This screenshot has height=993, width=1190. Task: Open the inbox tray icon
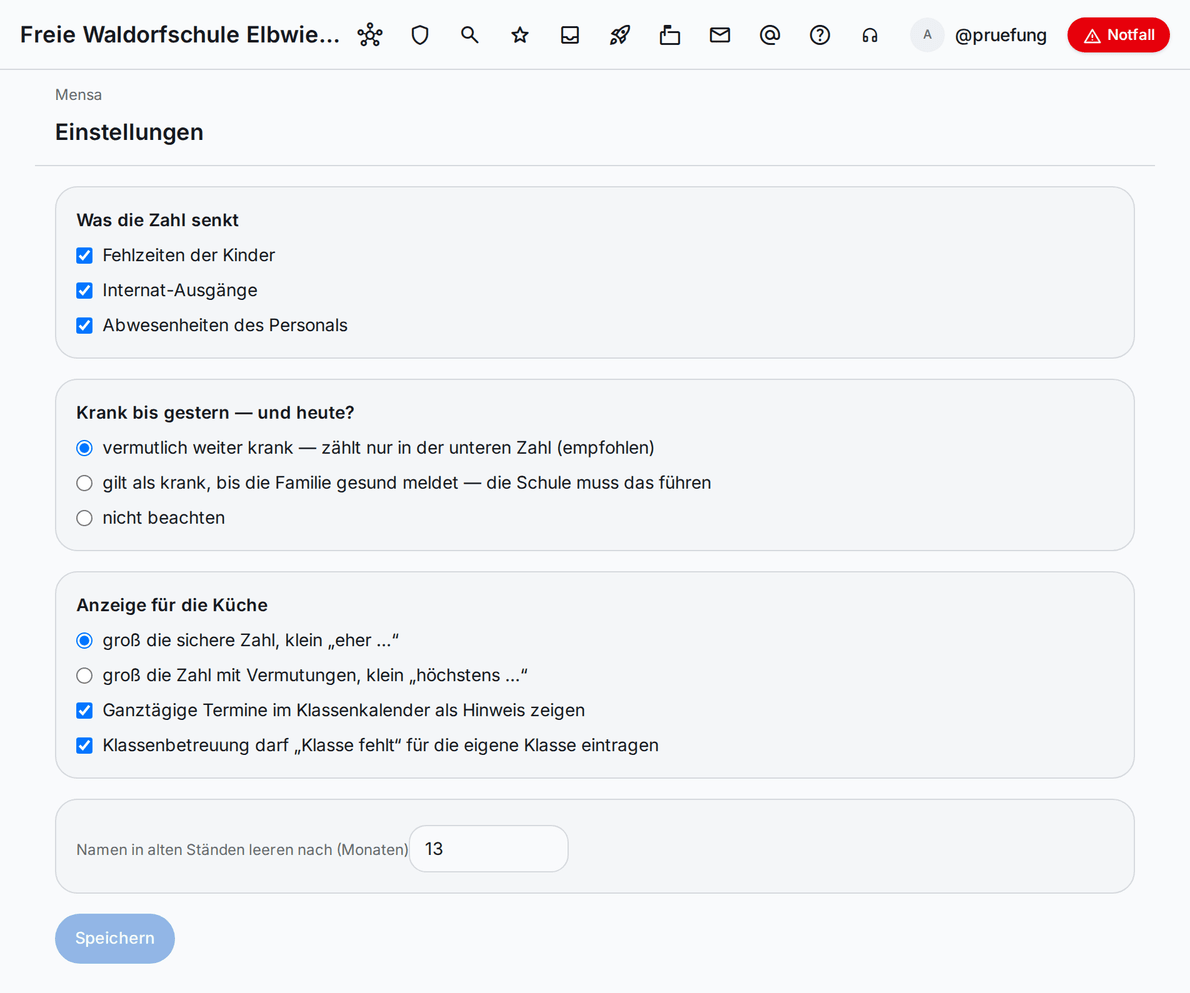[x=570, y=35]
